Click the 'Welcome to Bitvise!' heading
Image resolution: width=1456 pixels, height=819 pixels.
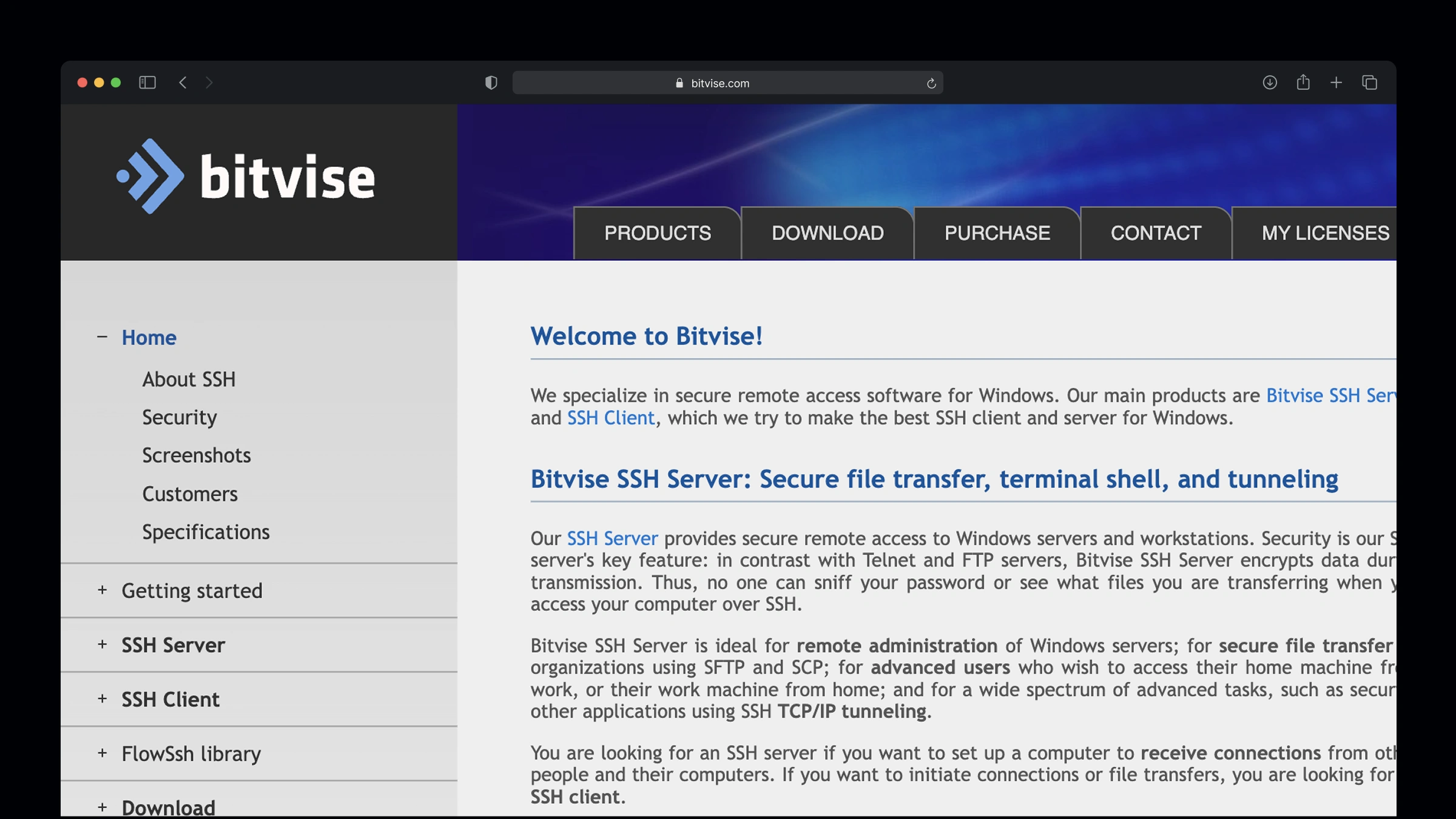tap(646, 336)
